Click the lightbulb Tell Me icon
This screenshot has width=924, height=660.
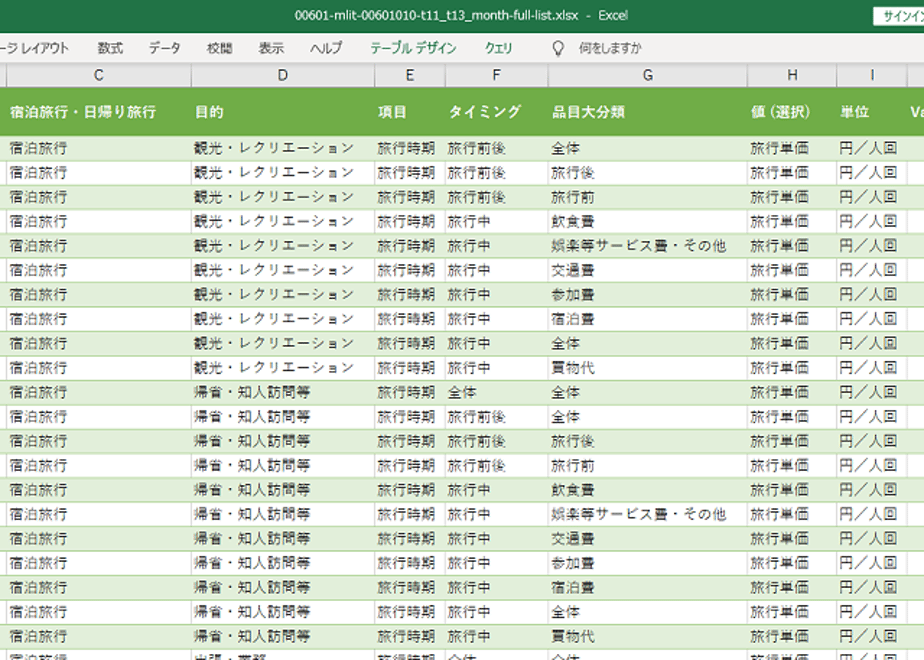(x=558, y=48)
